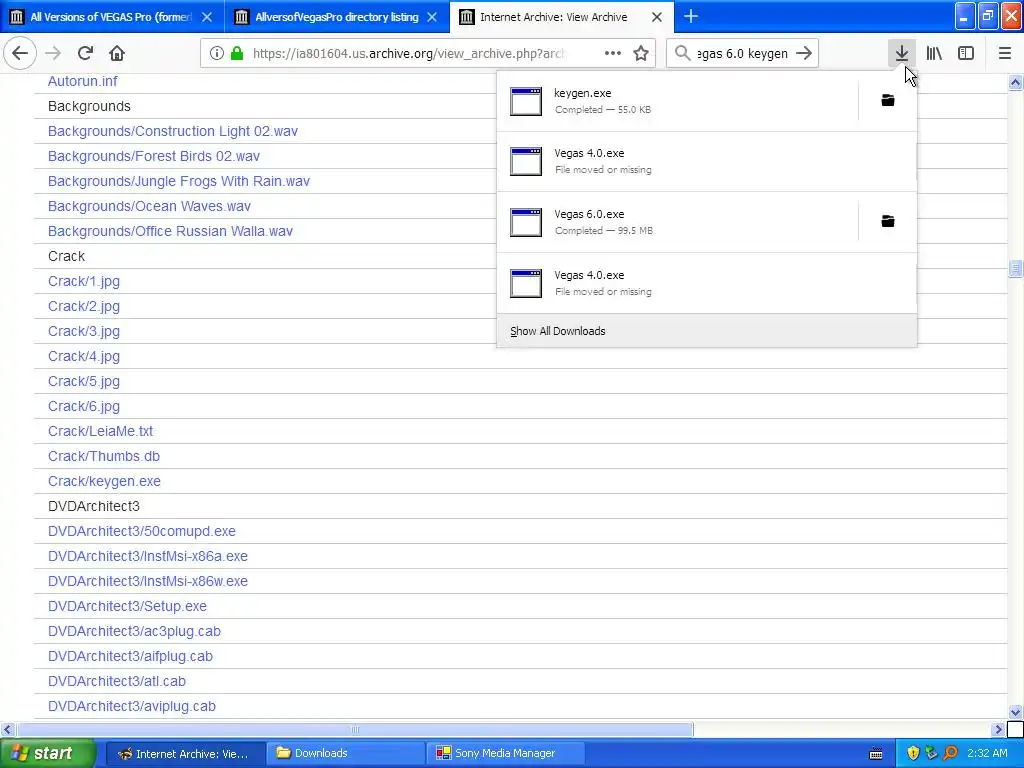The height and width of the screenshot is (768, 1024).
Task: Open Backgrounds/Construction Light 02.wav link
Action: click(172, 131)
